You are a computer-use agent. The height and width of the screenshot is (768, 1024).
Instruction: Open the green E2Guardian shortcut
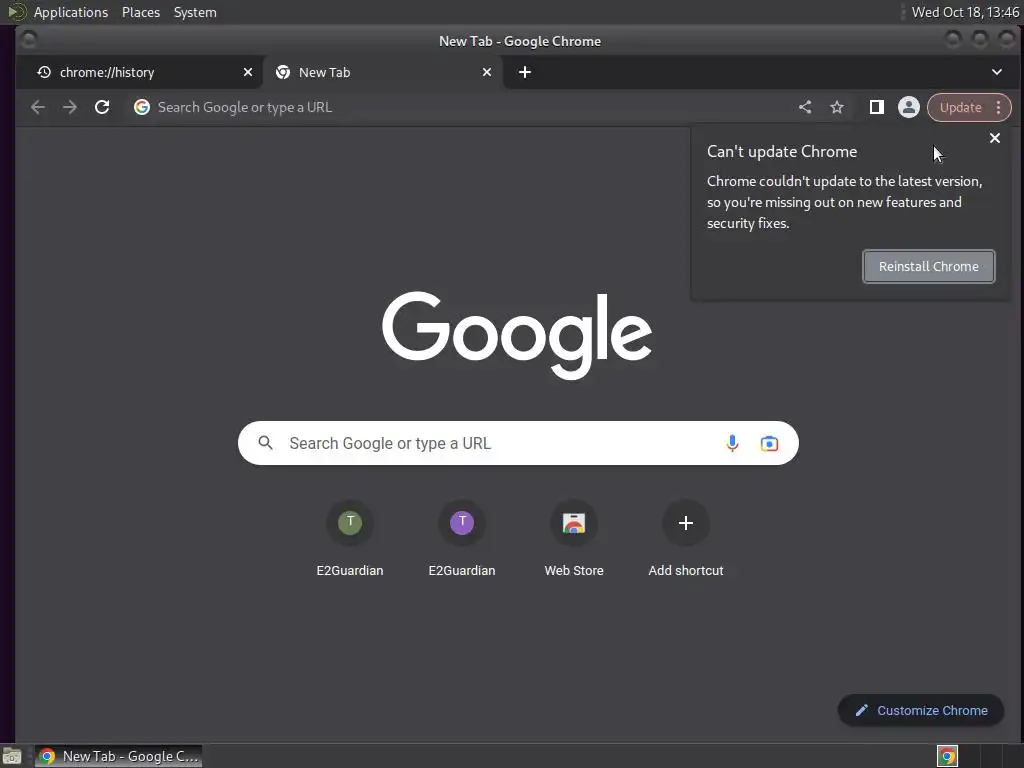coord(350,523)
